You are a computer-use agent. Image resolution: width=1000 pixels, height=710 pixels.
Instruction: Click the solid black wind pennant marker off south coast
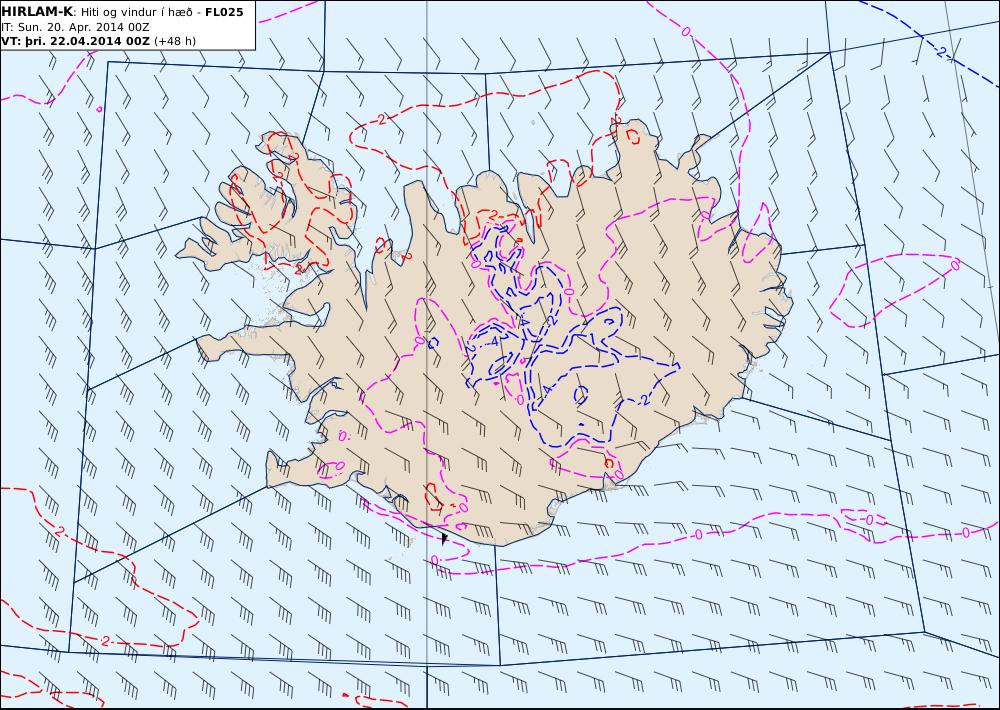[x=444, y=538]
